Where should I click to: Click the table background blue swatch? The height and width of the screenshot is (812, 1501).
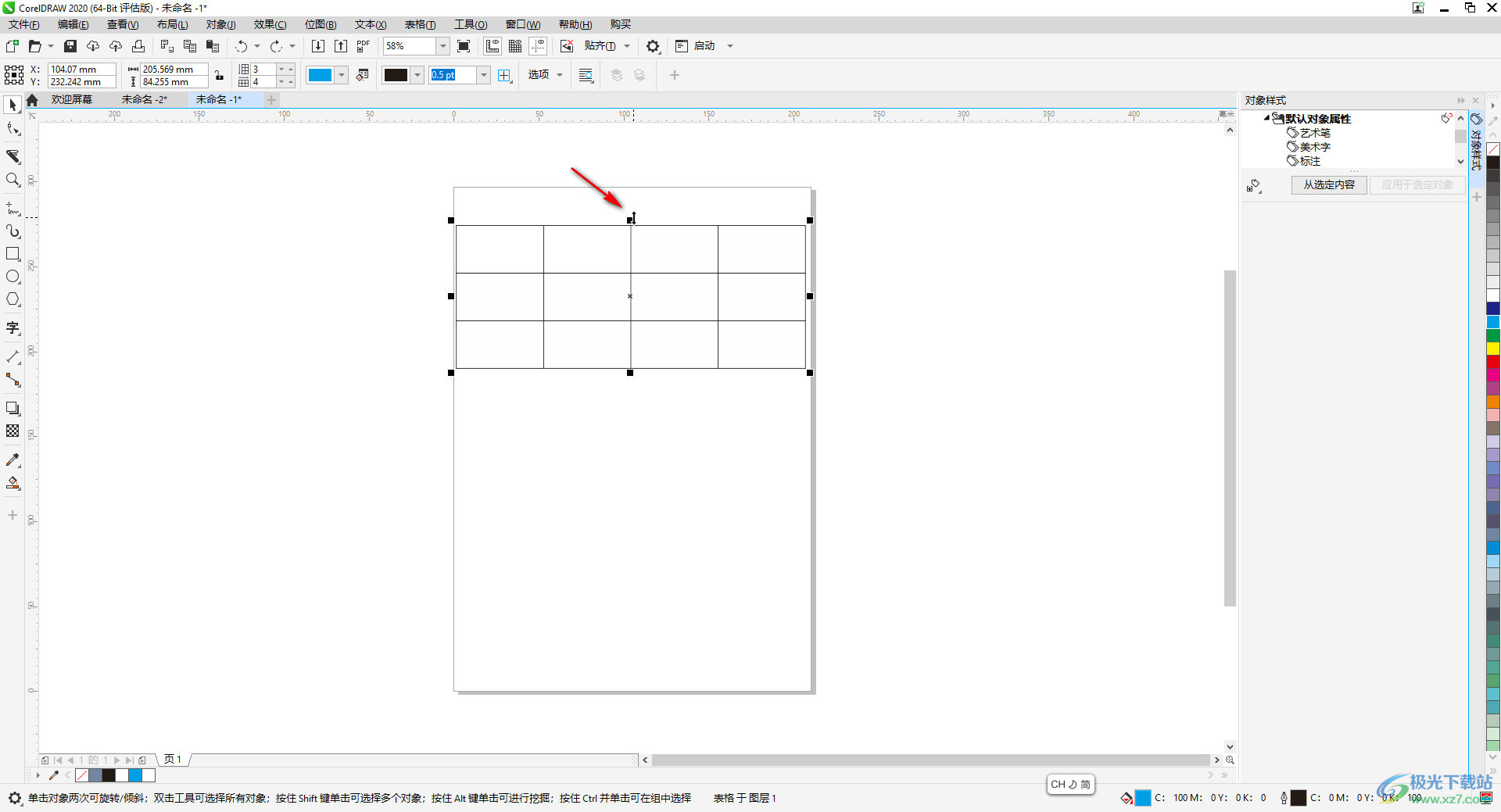(x=320, y=75)
